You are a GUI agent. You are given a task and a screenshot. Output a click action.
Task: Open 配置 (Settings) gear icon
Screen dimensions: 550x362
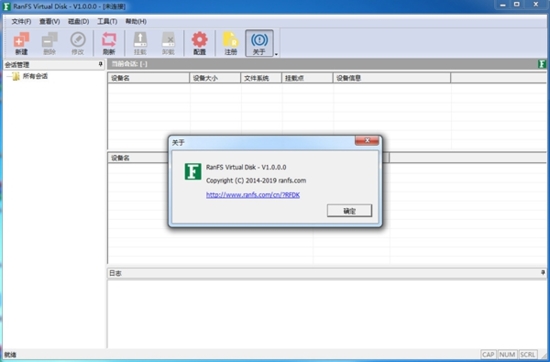pos(200,43)
